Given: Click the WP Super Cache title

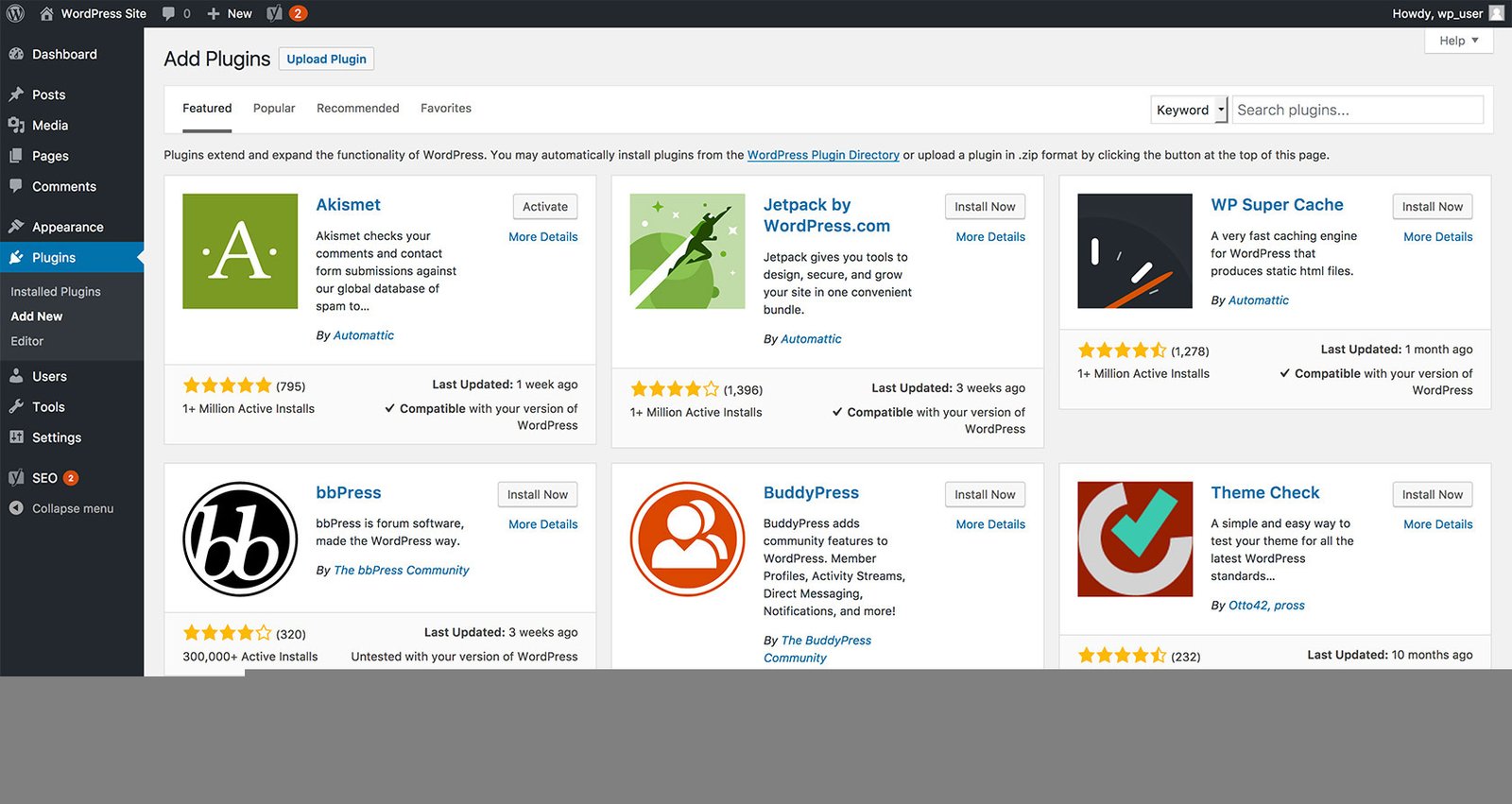Looking at the screenshot, I should [x=1277, y=205].
